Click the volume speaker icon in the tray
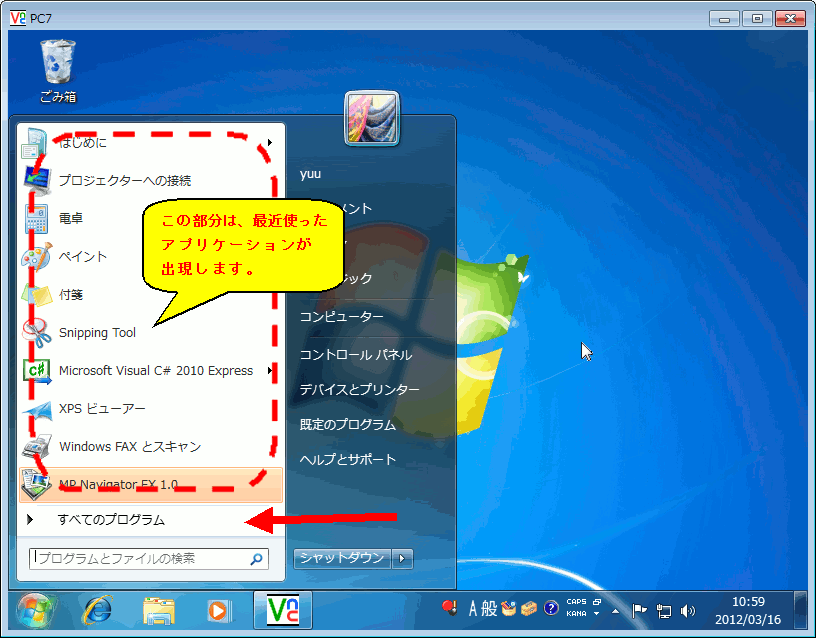The width and height of the screenshot is (816, 638). point(688,610)
